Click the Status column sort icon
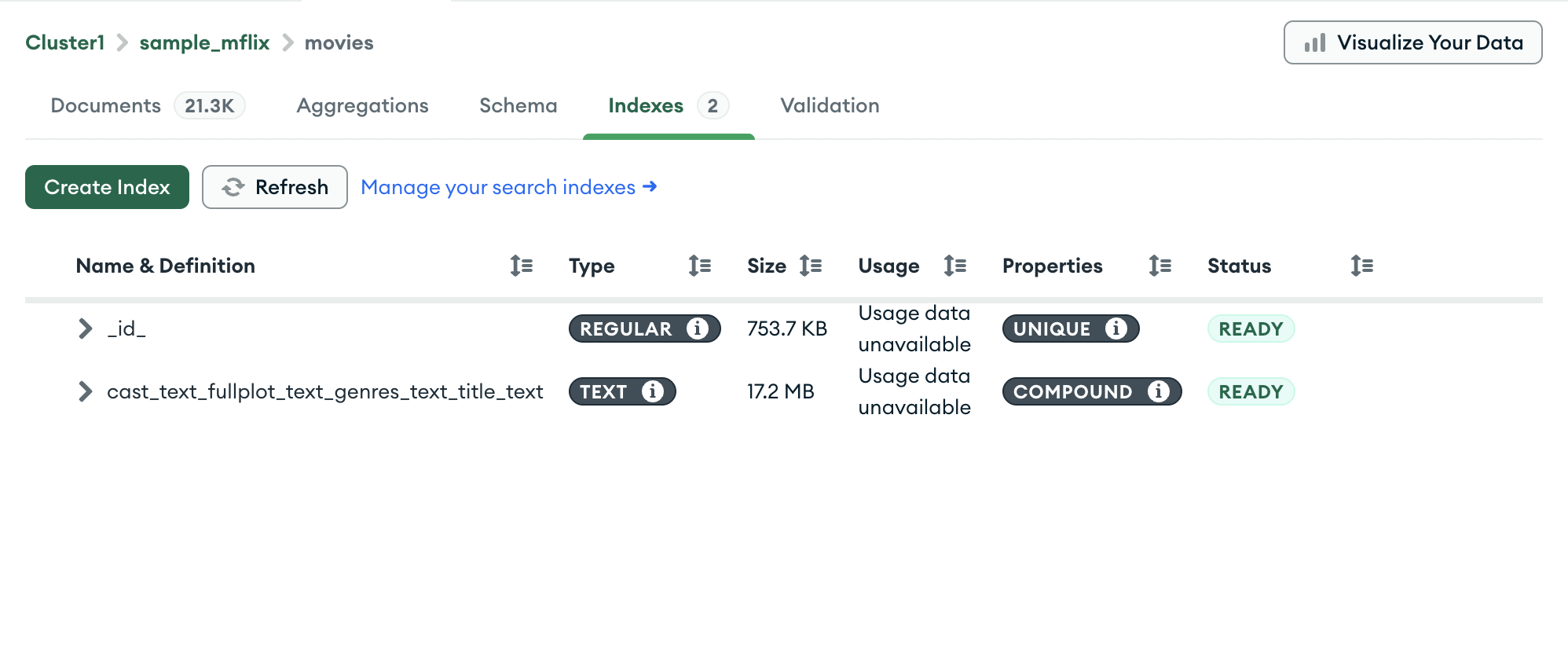Image resolution: width=1568 pixels, height=657 pixels. tap(1361, 266)
